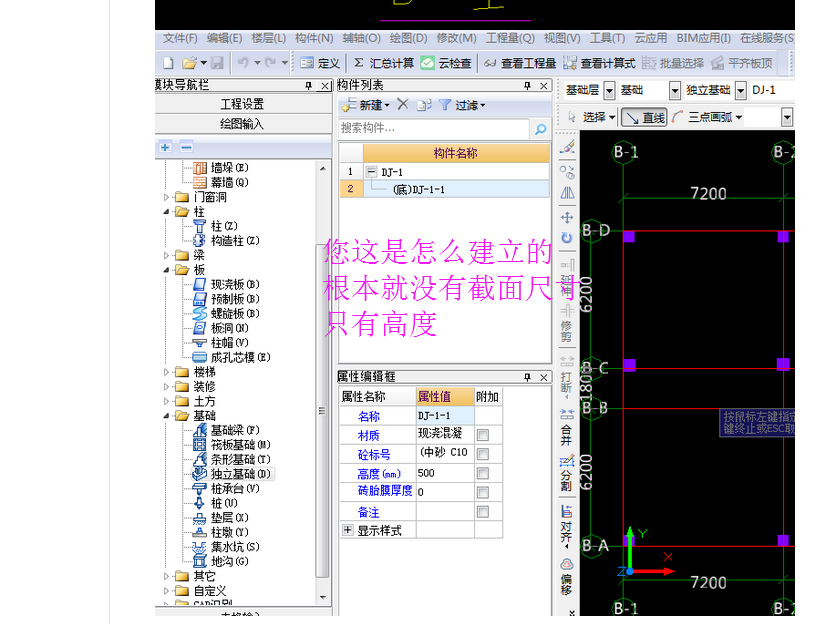Click 选择 select tool
The height and width of the screenshot is (624, 837).
click(590, 117)
